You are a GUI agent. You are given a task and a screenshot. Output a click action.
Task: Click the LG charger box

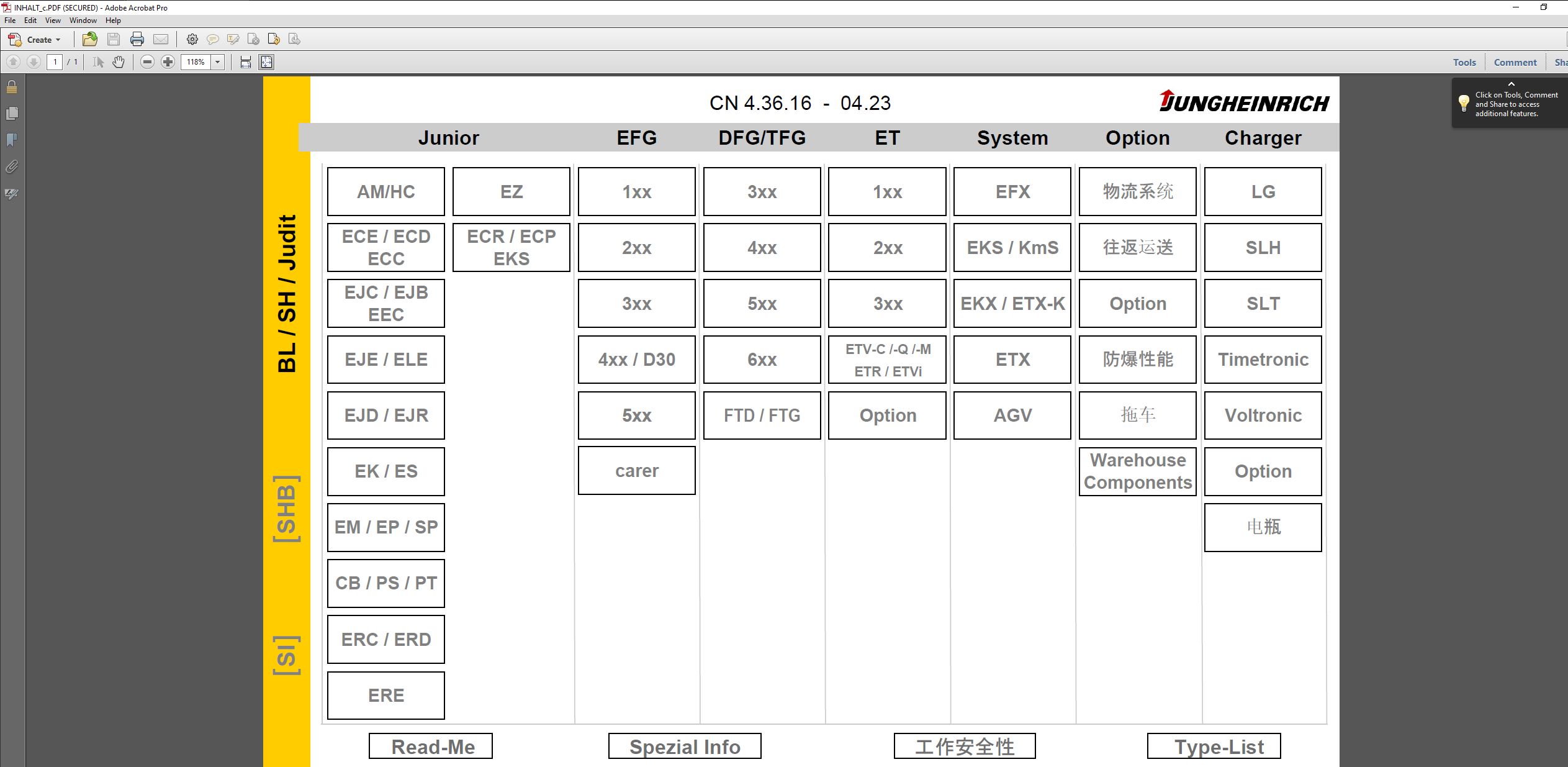pos(1263,191)
